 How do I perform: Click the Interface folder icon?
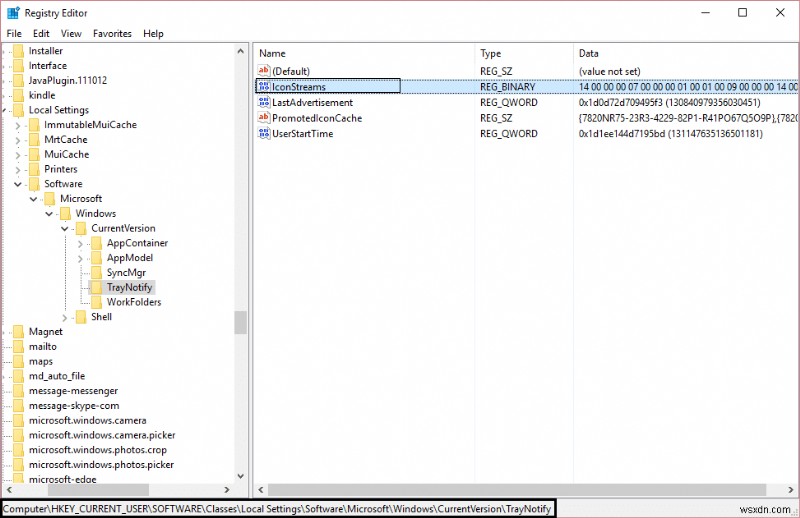[18, 65]
